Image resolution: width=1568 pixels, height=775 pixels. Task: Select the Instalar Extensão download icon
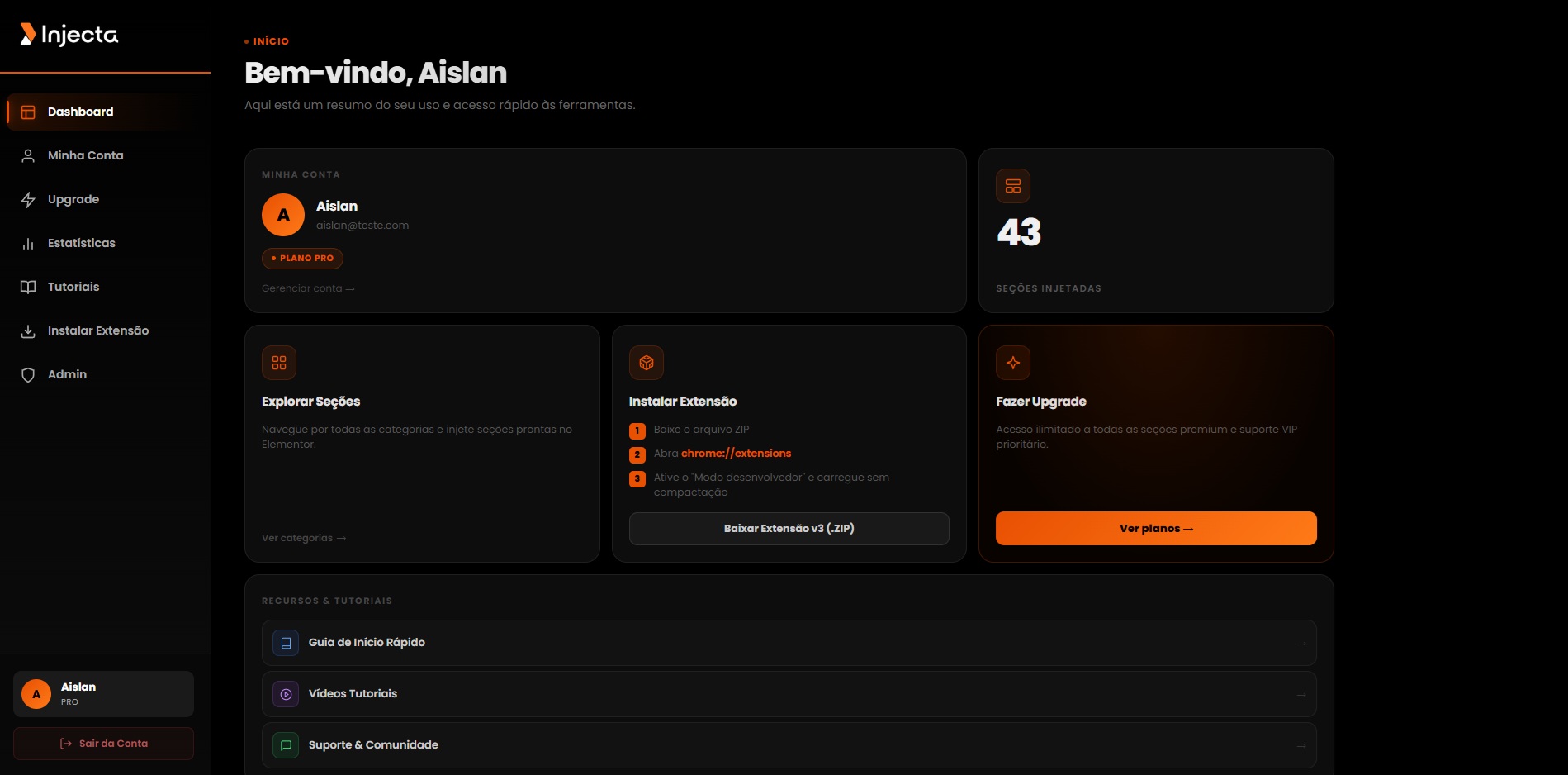28,330
